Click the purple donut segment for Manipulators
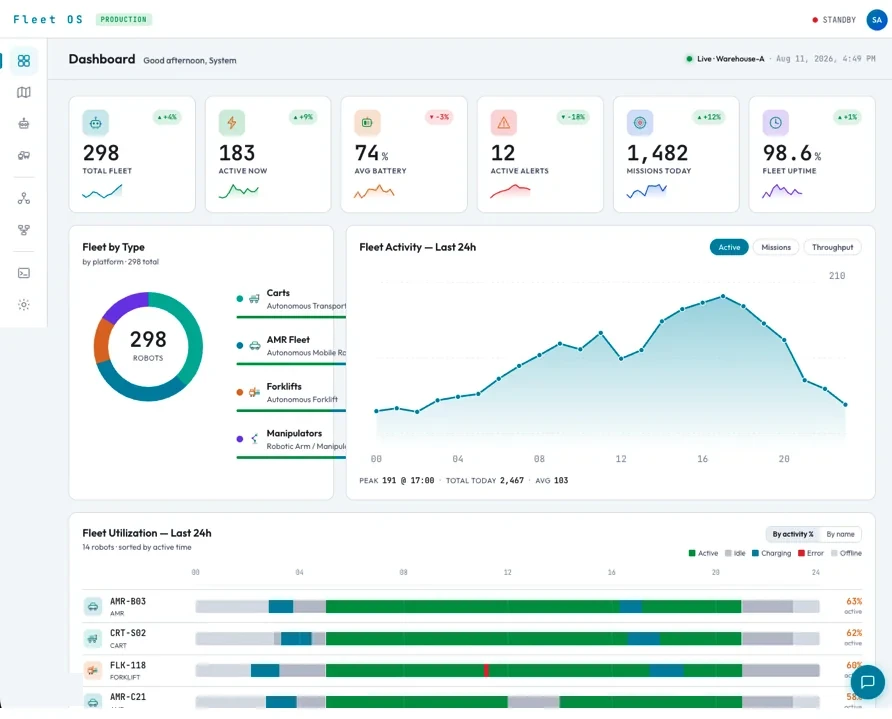This screenshot has height=719, width=892. pos(122,306)
